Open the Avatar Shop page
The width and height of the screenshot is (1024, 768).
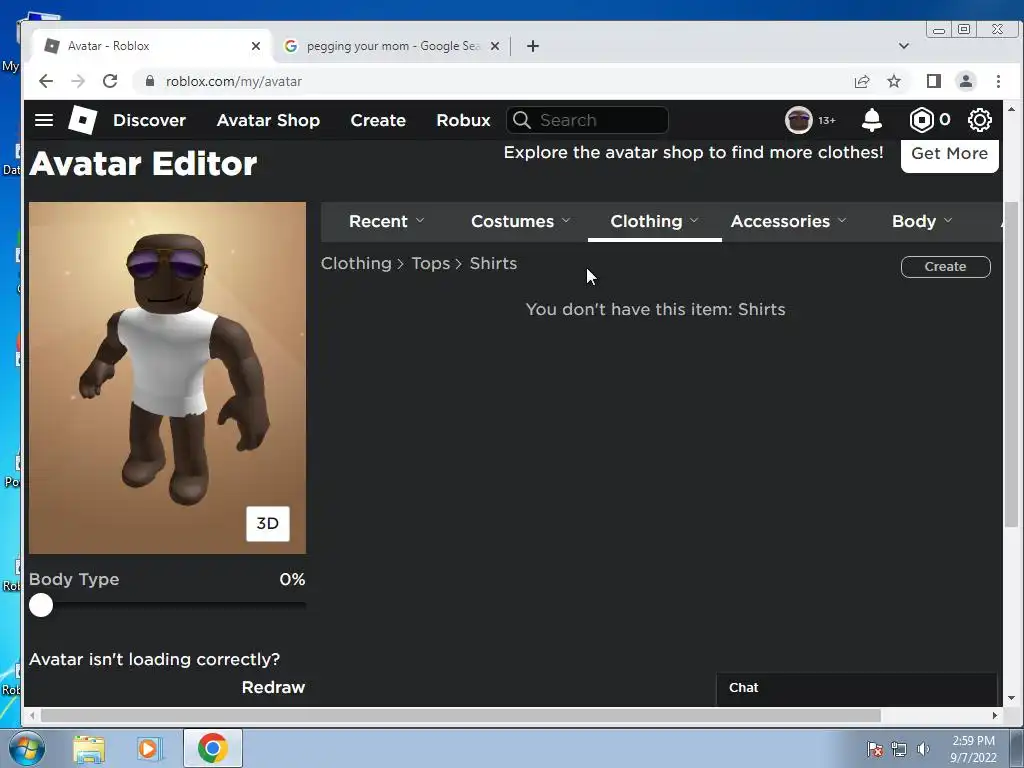pyautogui.click(x=268, y=120)
